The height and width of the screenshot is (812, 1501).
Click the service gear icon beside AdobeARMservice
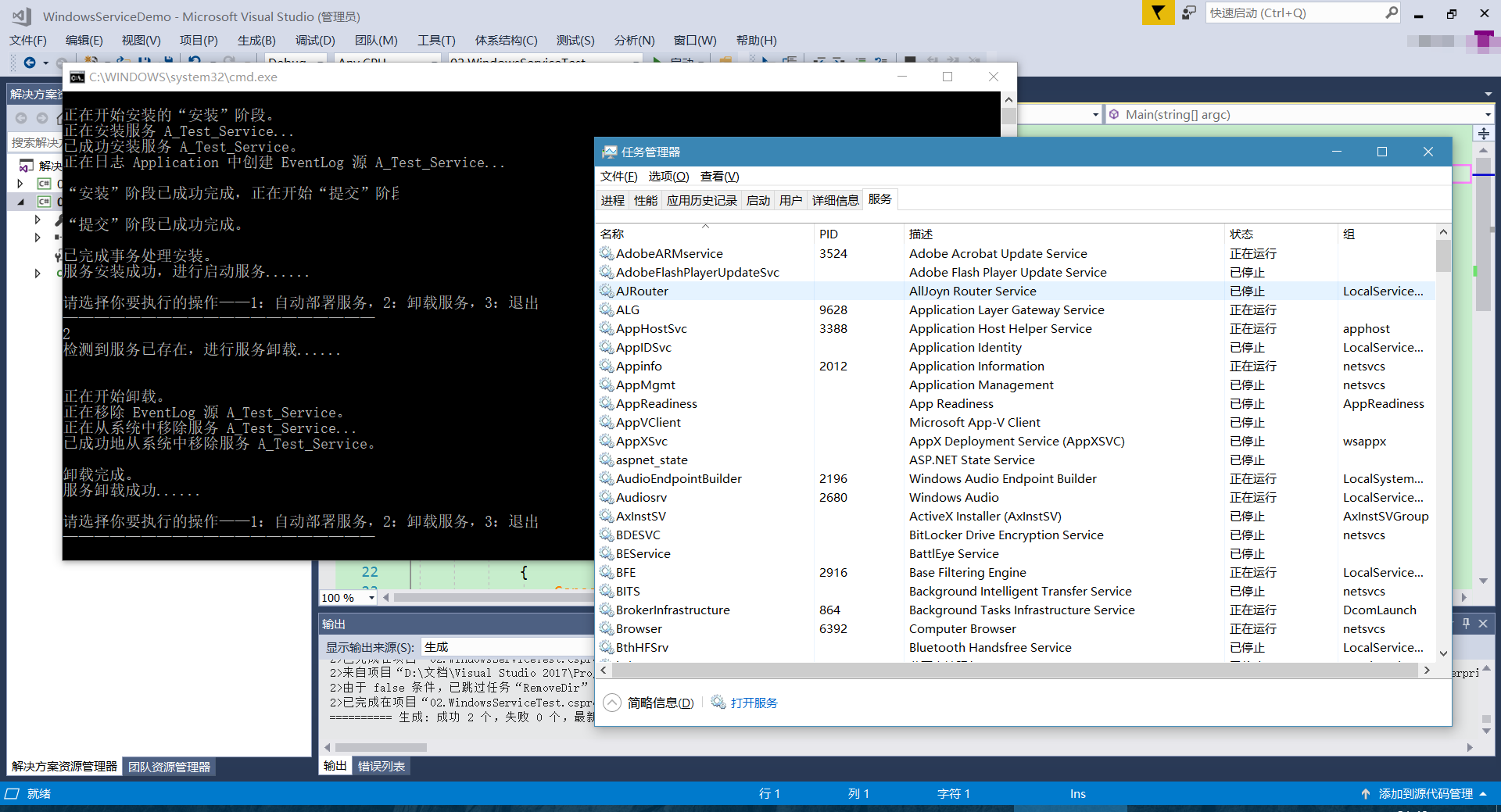point(607,253)
